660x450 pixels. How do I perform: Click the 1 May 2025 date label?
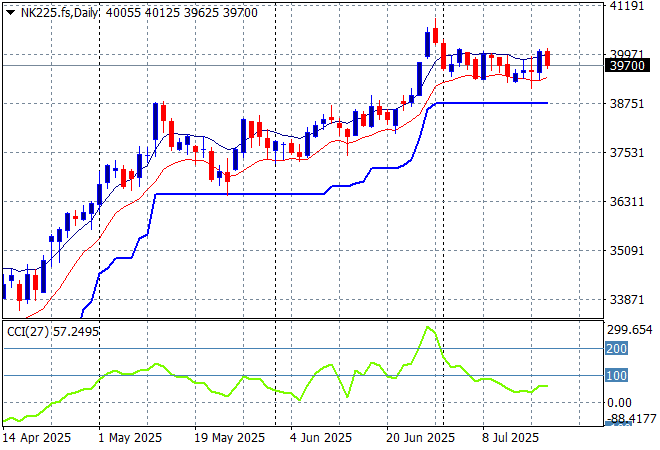pyautogui.click(x=132, y=438)
